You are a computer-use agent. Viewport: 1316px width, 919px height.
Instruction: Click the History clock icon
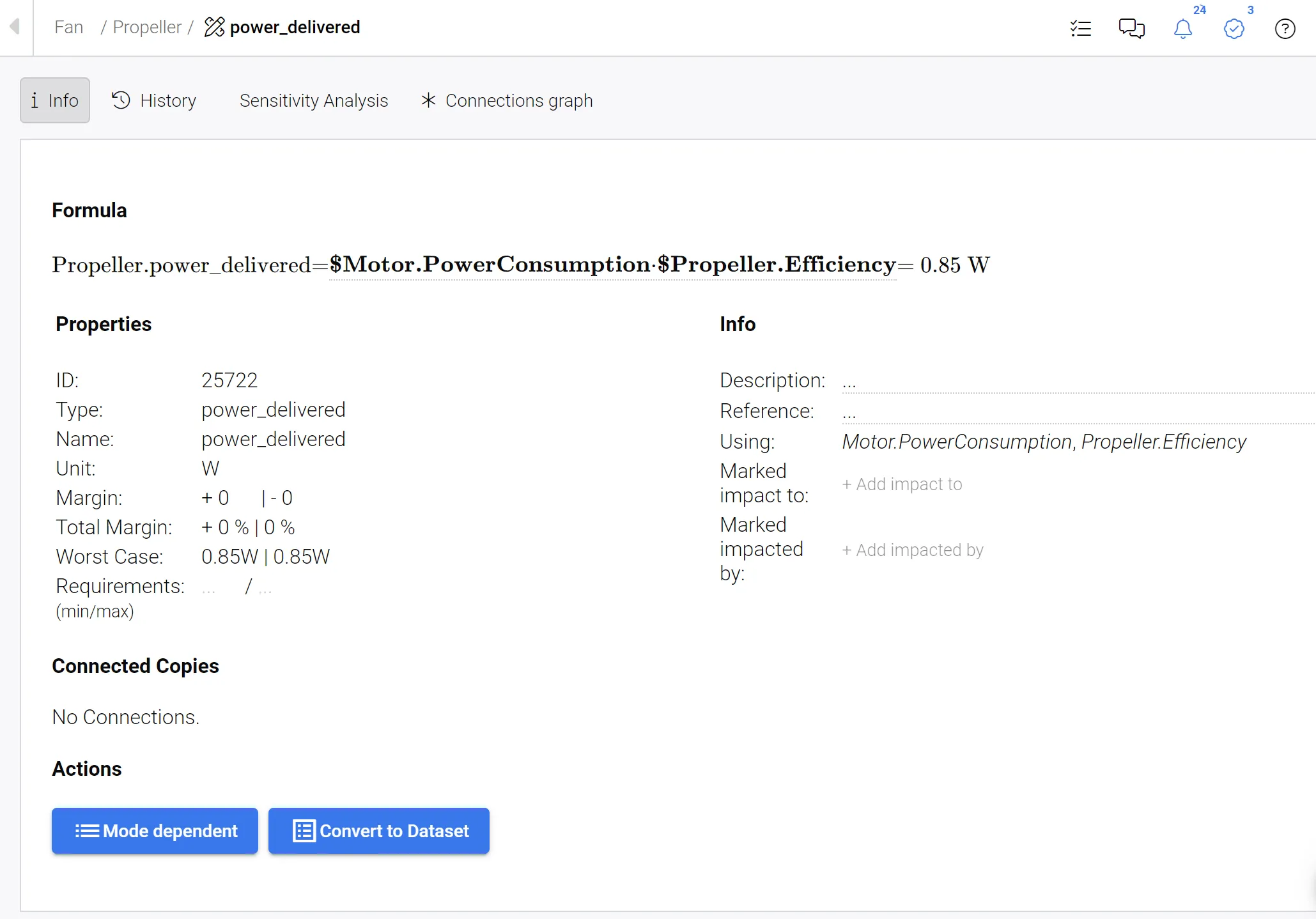[121, 100]
